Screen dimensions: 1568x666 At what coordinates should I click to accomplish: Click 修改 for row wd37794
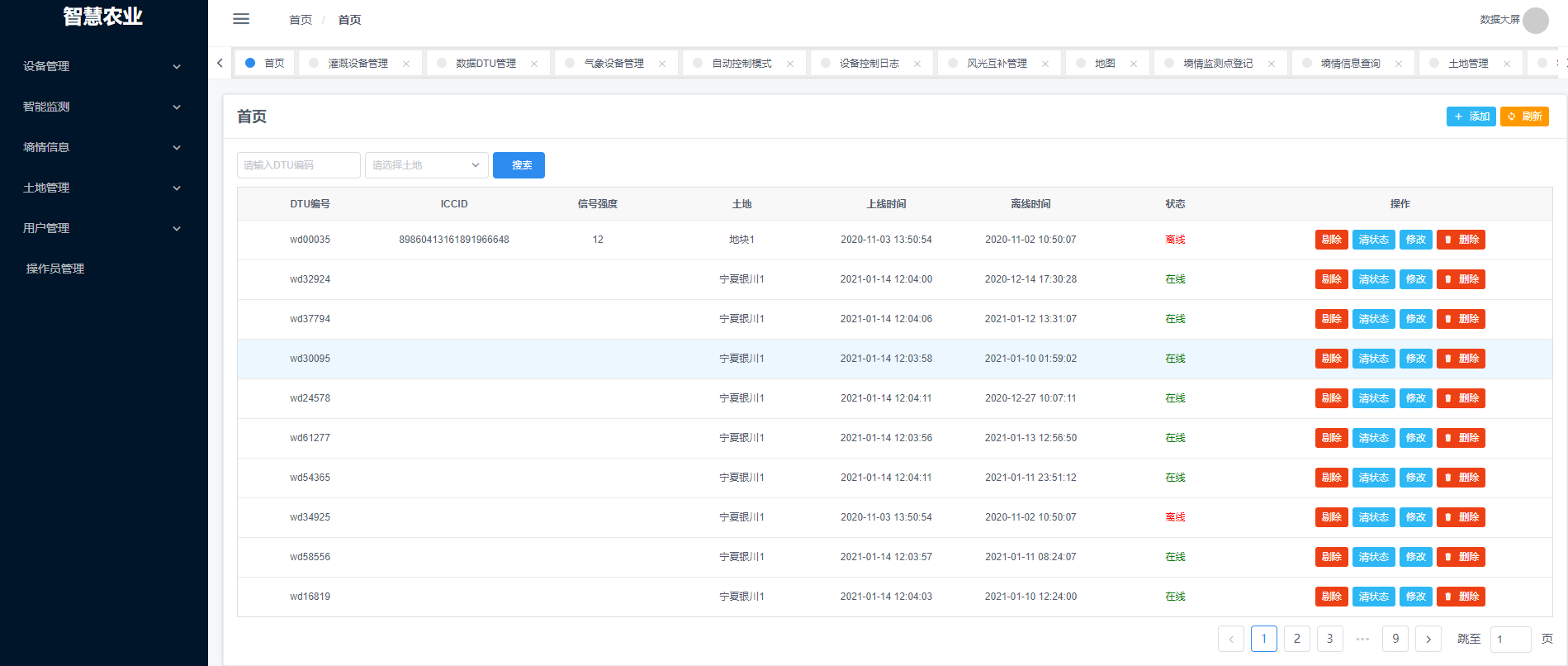tap(1416, 319)
